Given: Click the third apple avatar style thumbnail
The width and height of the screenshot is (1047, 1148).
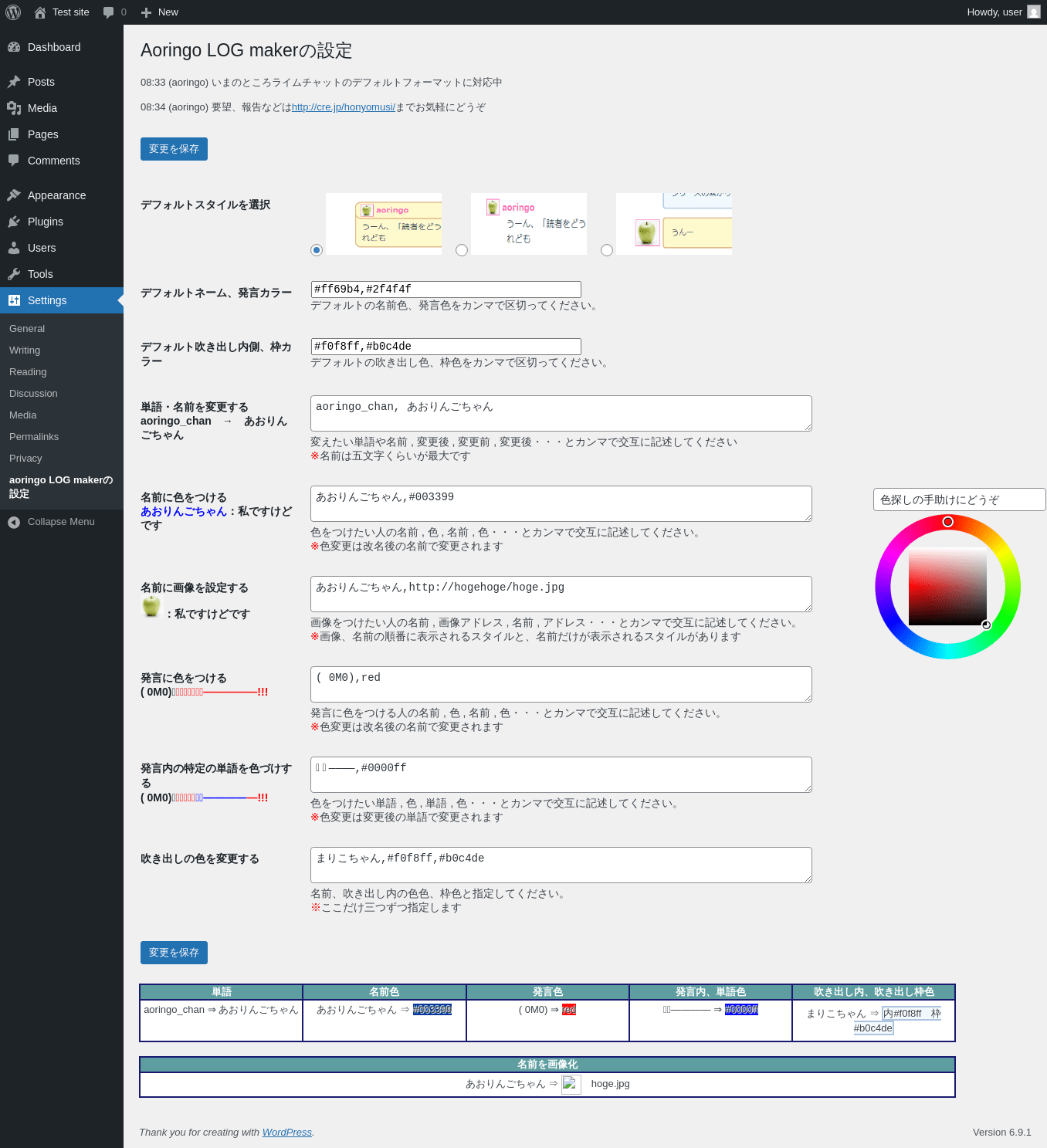Looking at the screenshot, I should coord(674,224).
